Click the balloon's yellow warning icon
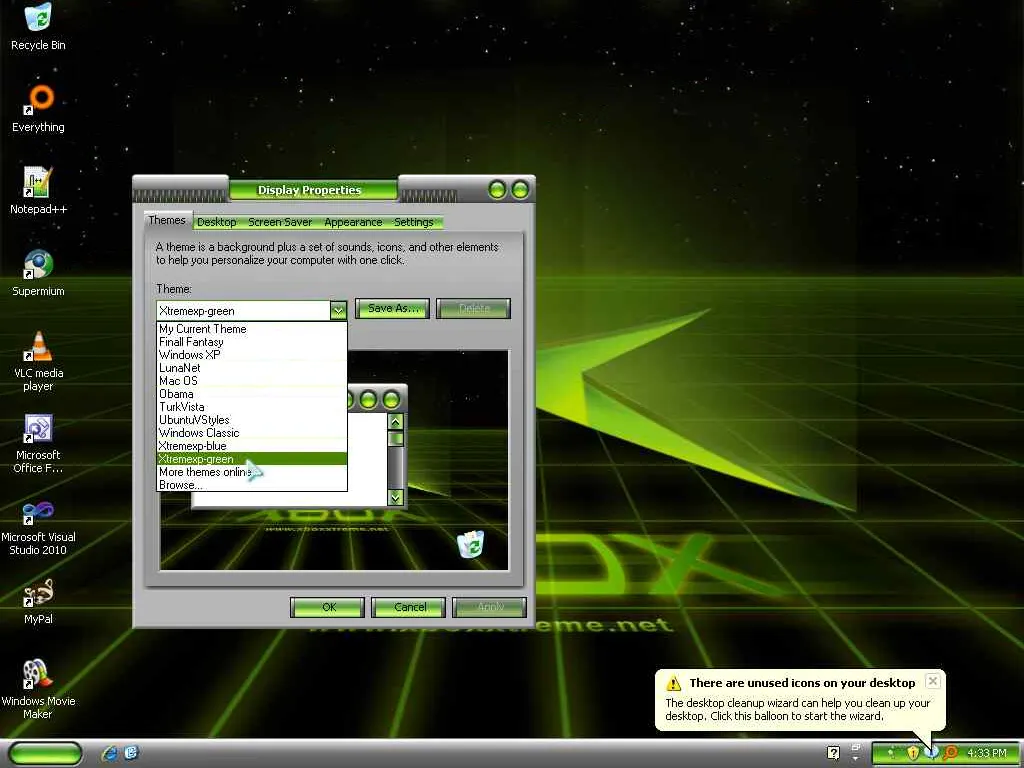Screen dimensions: 1024x768 tap(673, 683)
